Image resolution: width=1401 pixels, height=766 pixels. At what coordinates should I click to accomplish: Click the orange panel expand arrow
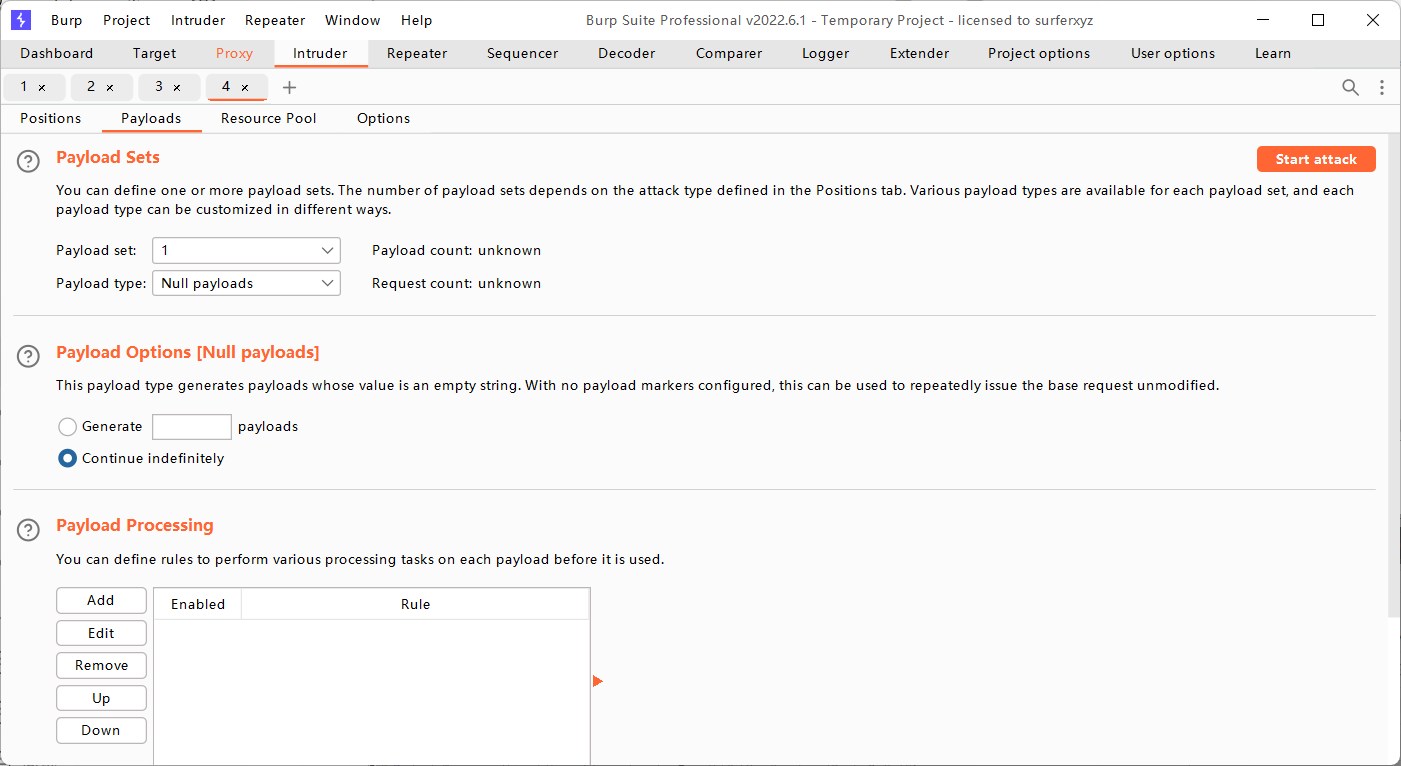598,681
